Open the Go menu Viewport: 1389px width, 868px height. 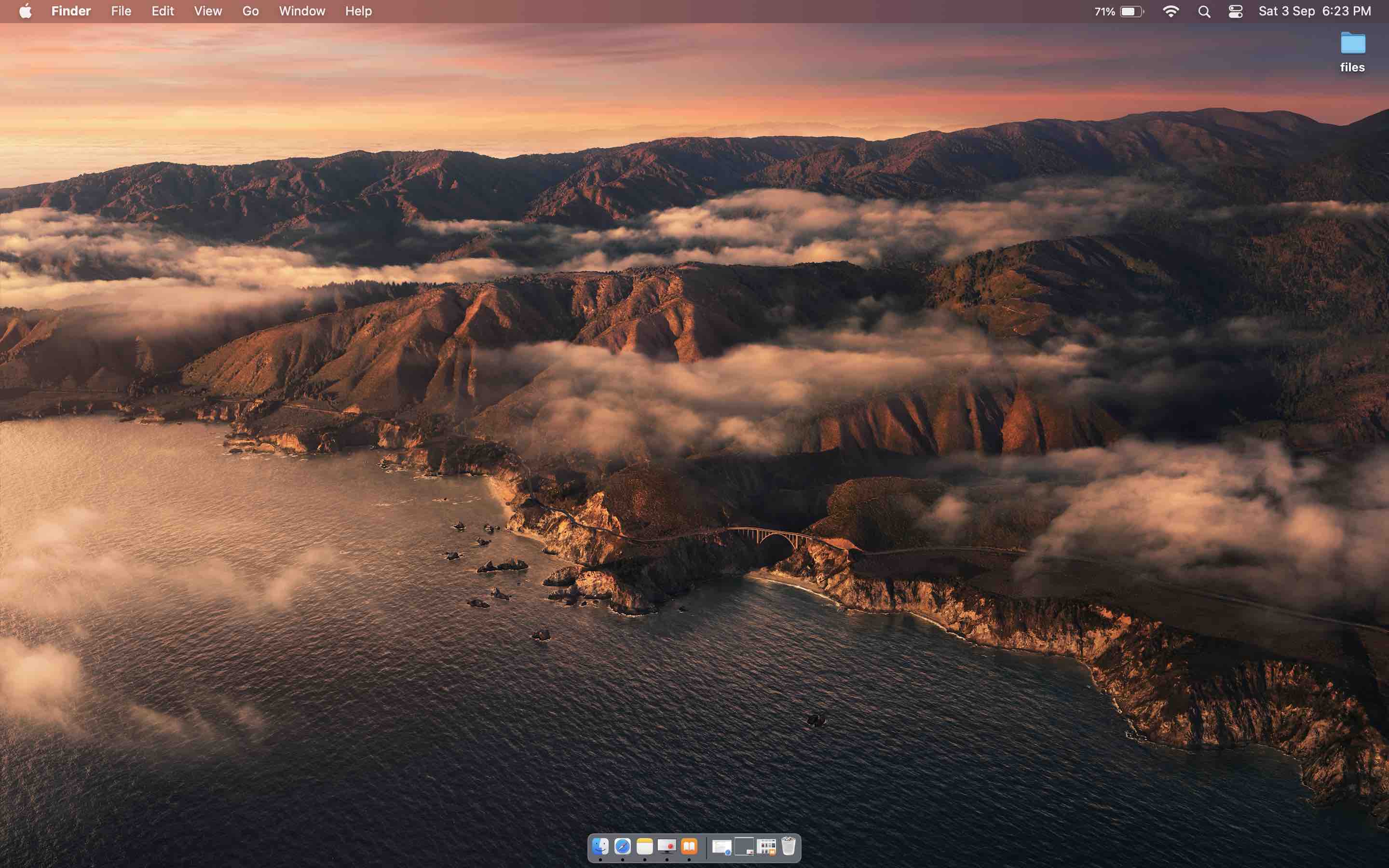point(250,12)
